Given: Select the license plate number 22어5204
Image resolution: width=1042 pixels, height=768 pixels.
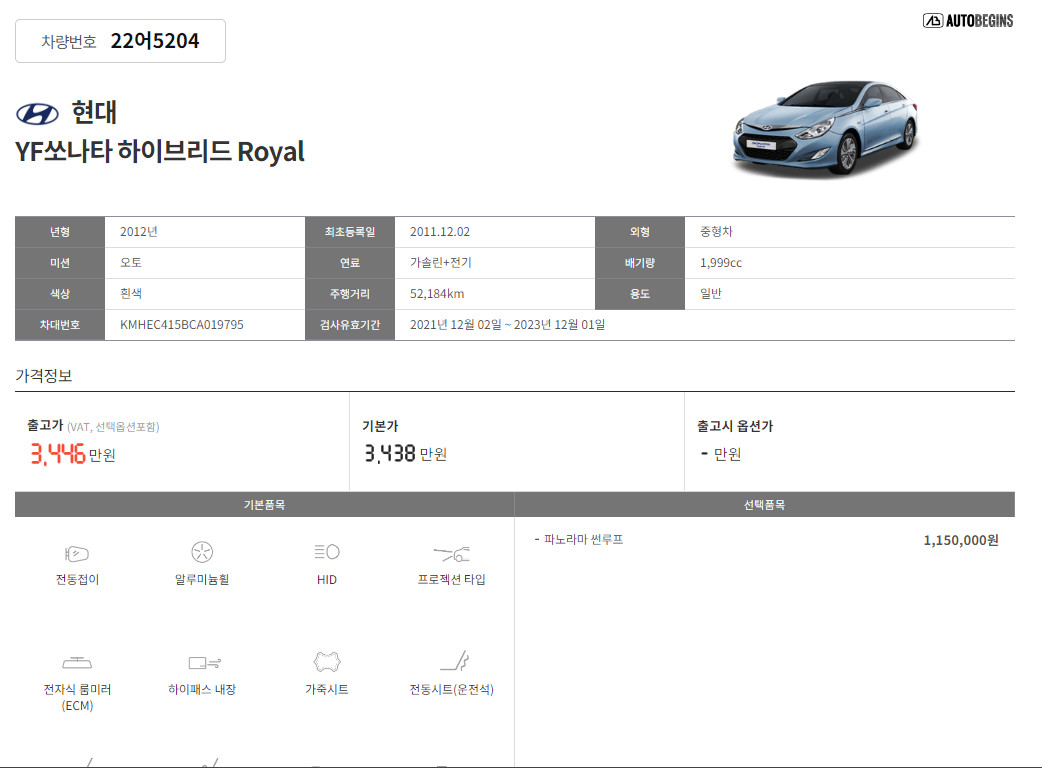Looking at the screenshot, I should (155, 41).
